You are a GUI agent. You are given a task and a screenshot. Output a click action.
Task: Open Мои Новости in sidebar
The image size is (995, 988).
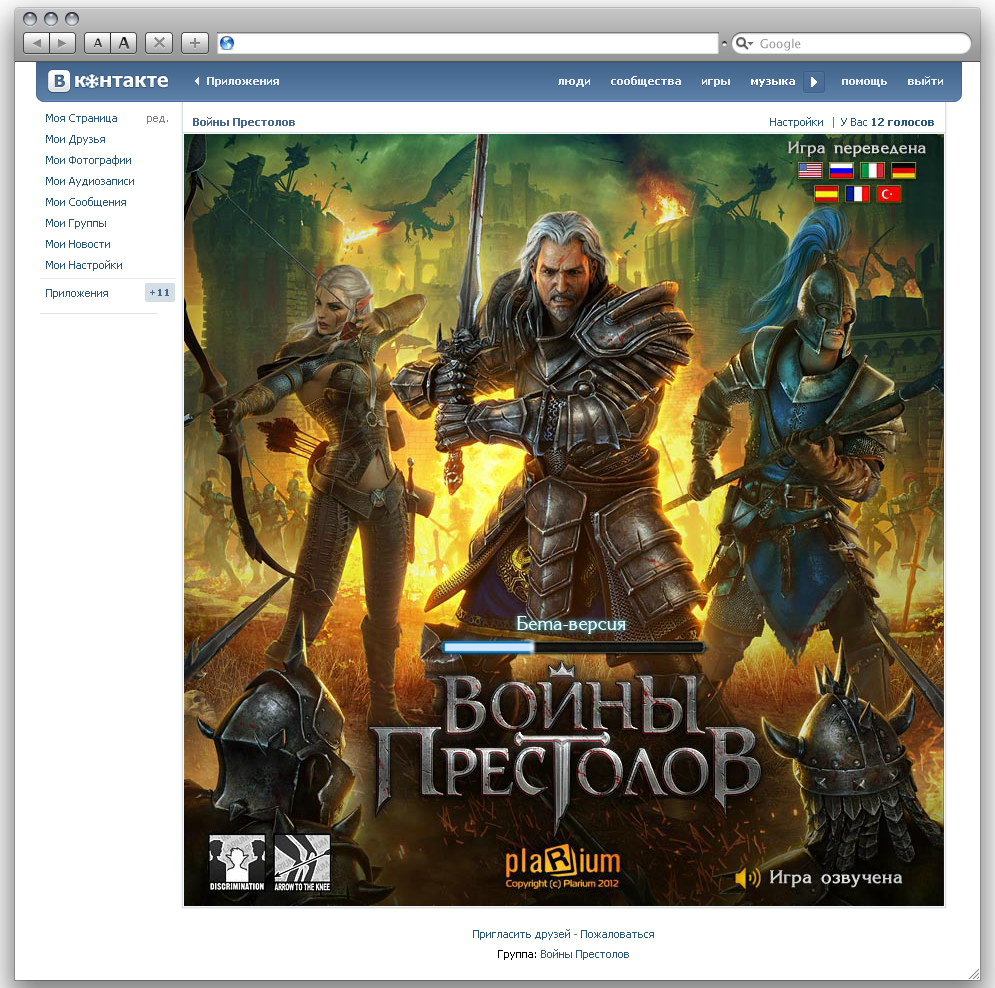pyautogui.click(x=77, y=244)
